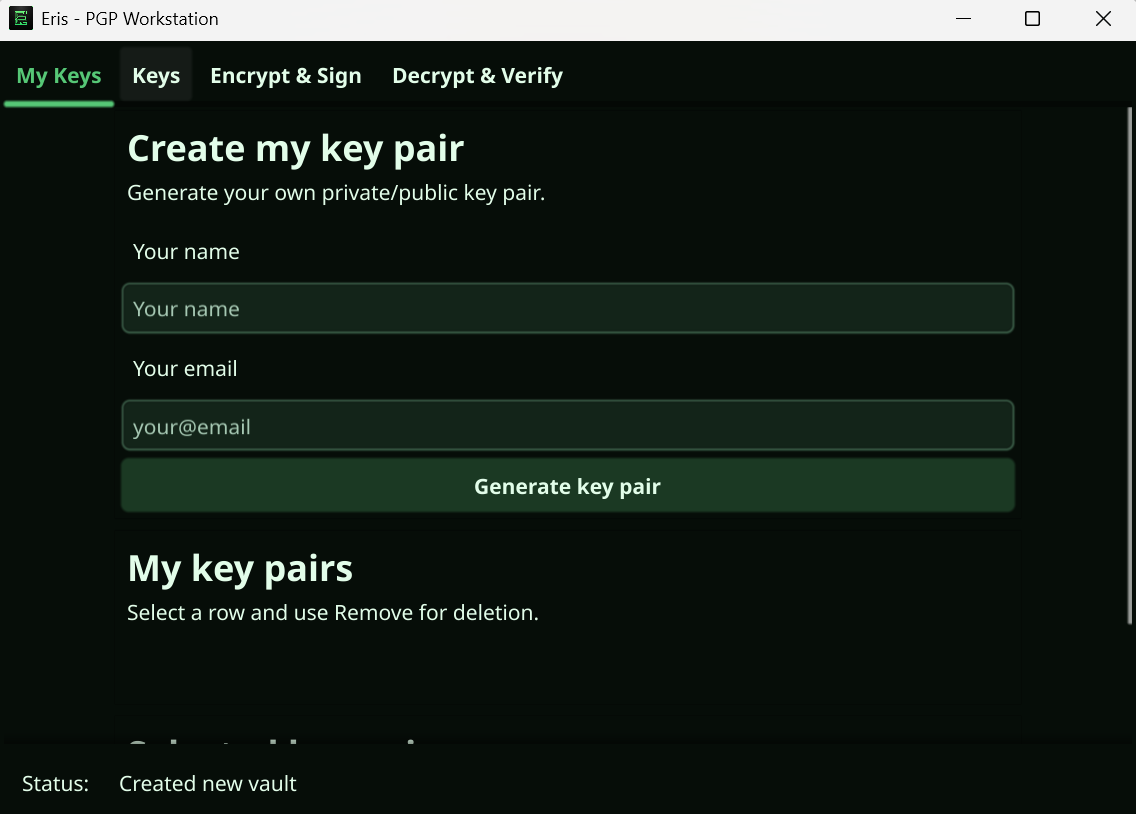
Task: Open the Encrypt & Sign tab
Action: point(285,74)
